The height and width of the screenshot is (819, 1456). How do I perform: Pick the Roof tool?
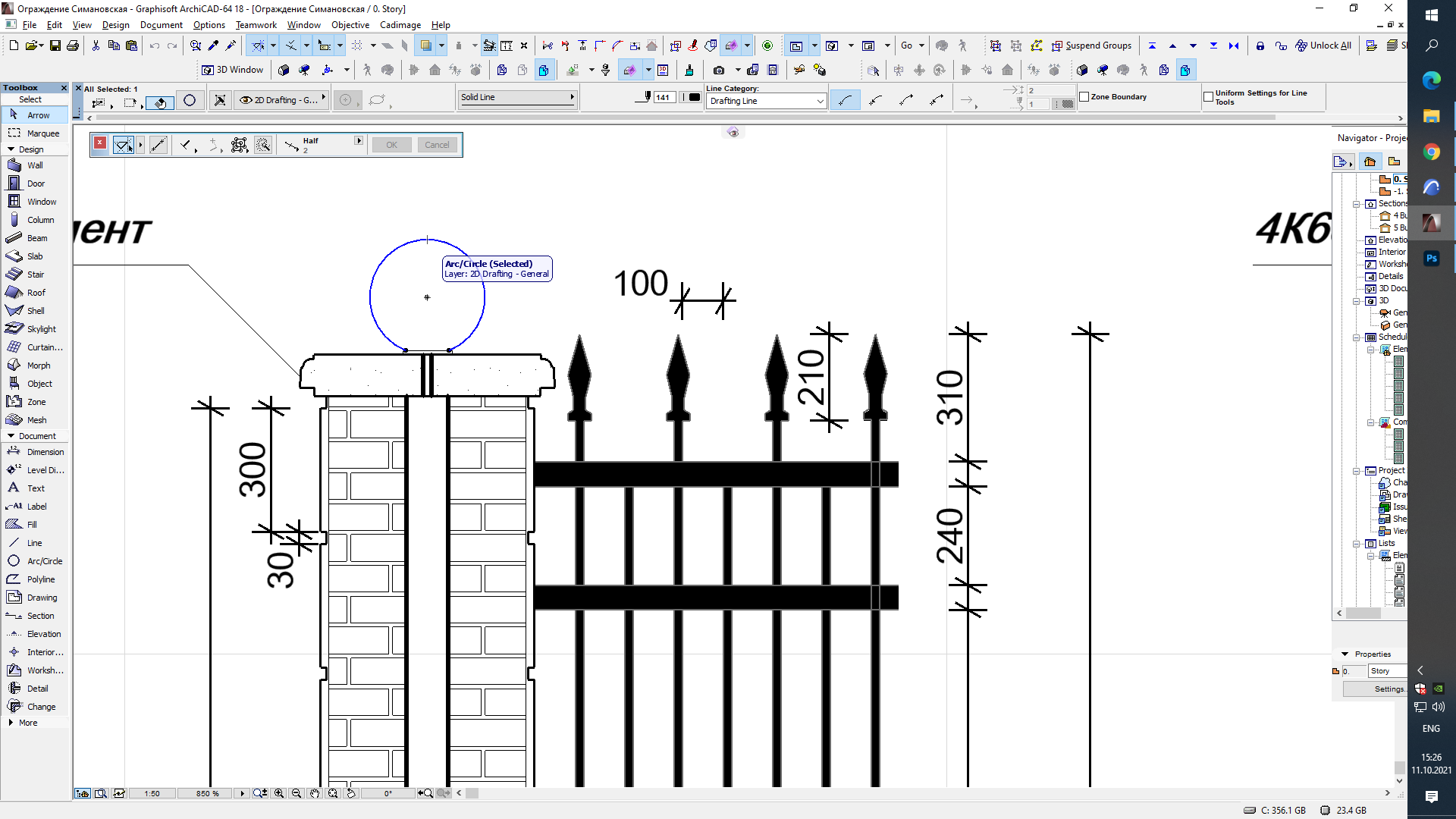35,293
